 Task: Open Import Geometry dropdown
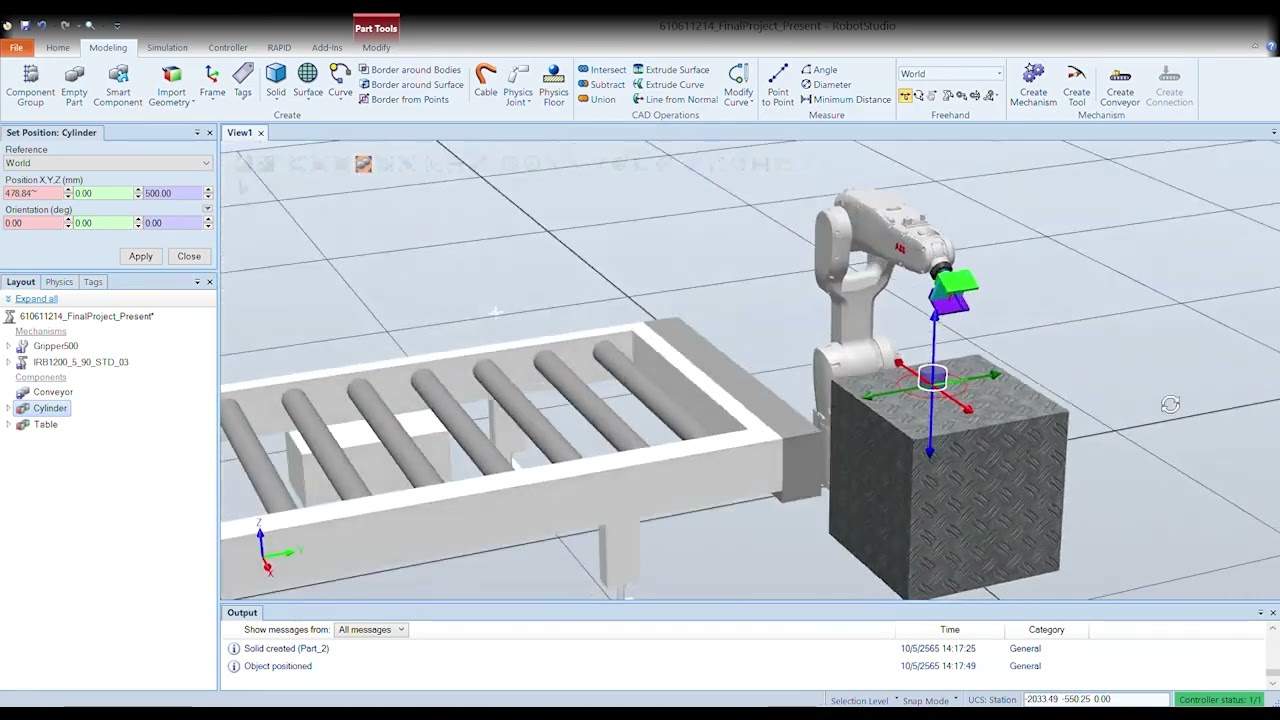click(x=172, y=86)
